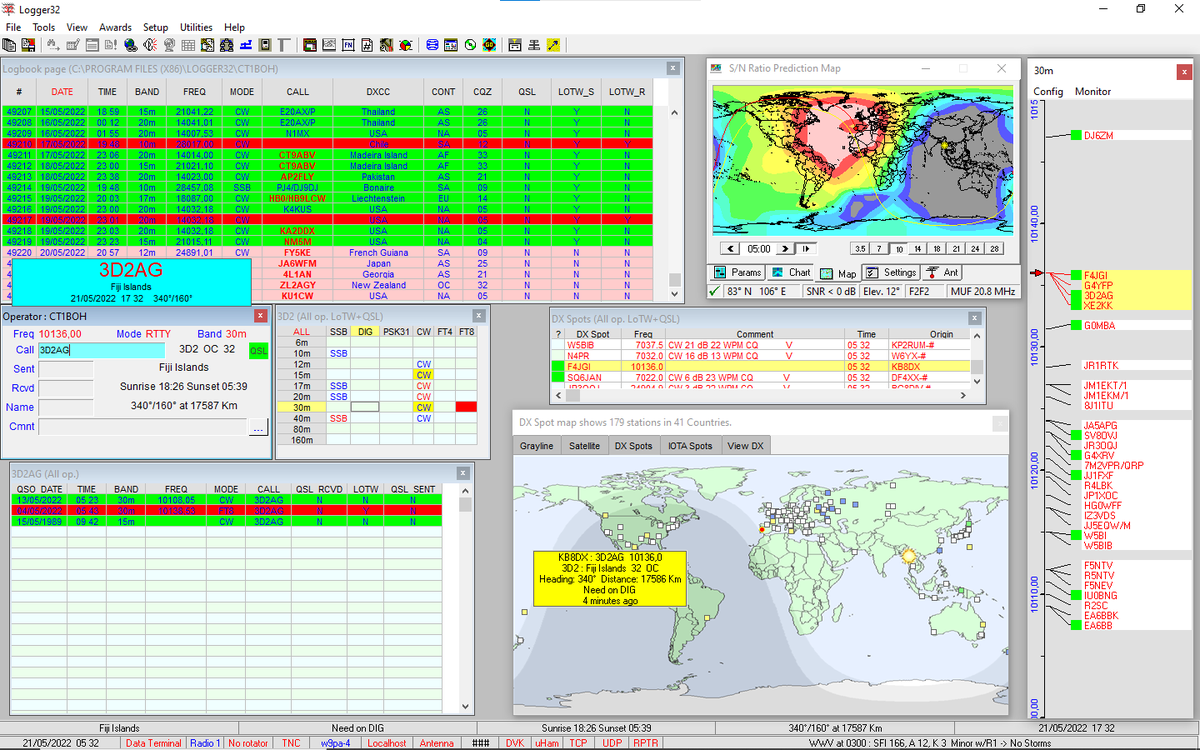
Task: Open Chart tab in prediction window
Action: (x=790, y=272)
